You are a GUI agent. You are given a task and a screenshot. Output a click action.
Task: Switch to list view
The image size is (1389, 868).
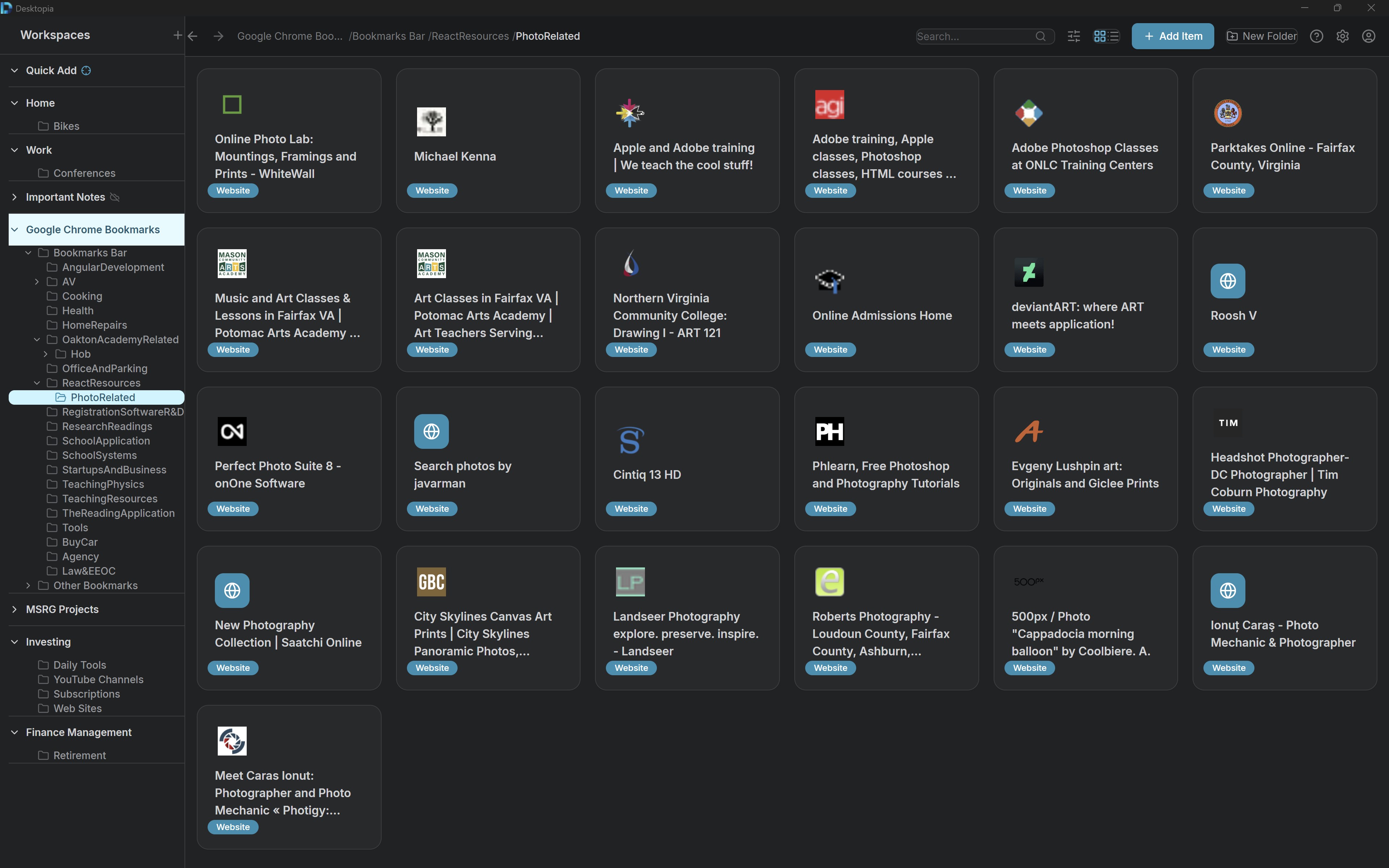(x=1114, y=36)
